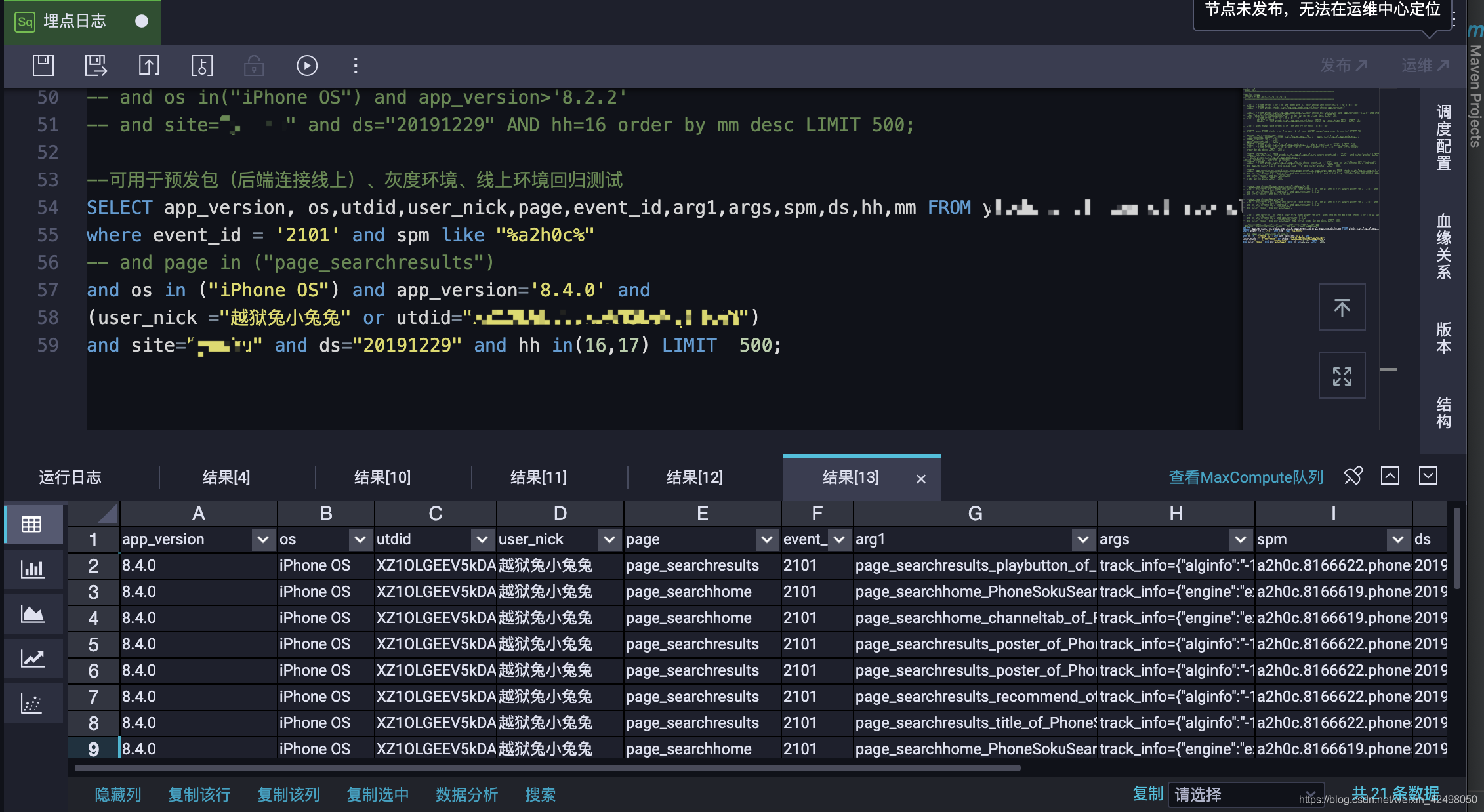Toggle the pin icon beside the MaxCompute link
1484x812 pixels.
(x=1353, y=476)
